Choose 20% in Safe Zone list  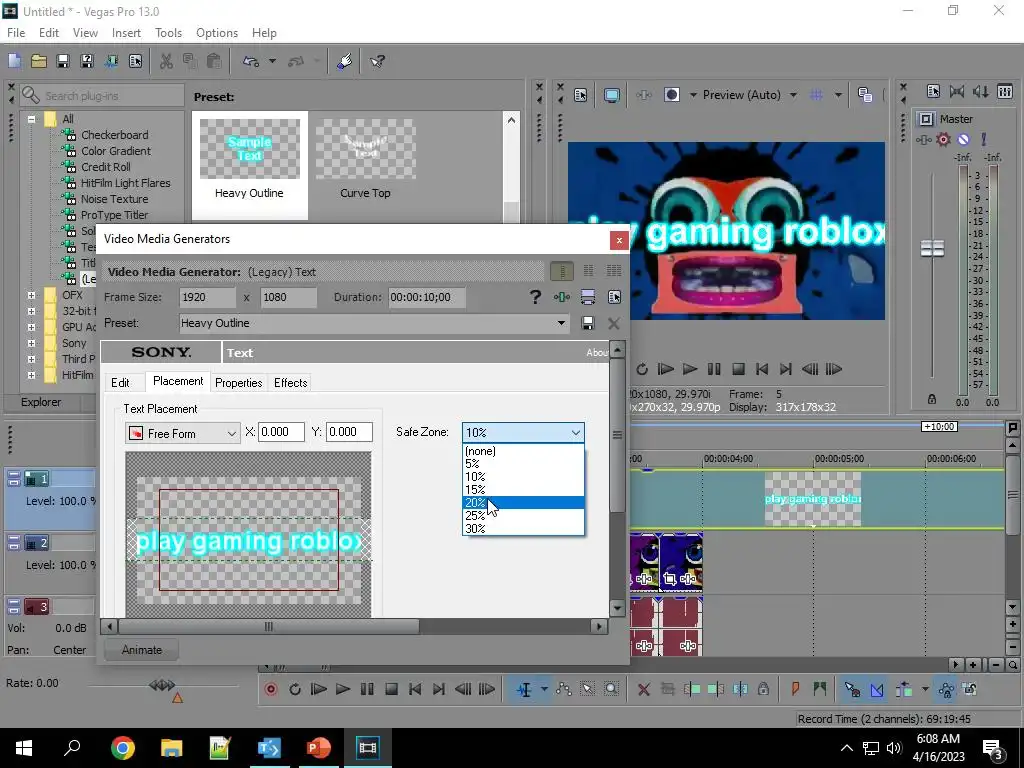pyautogui.click(x=523, y=503)
